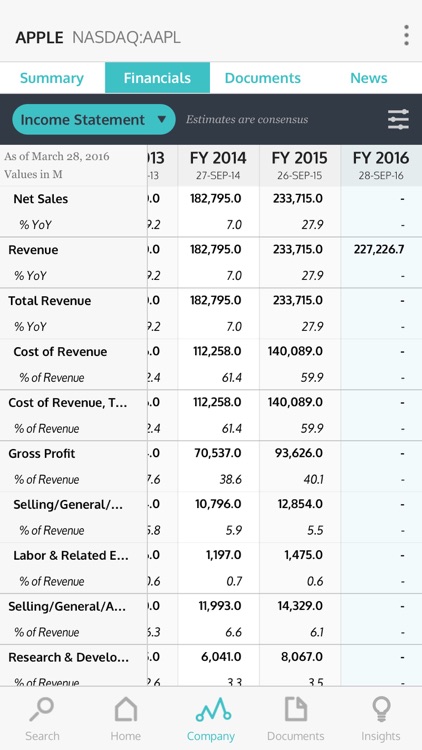Viewport: 422px width, 750px height.
Task: Tap the Selling/General/... row label
Action: click(68, 505)
